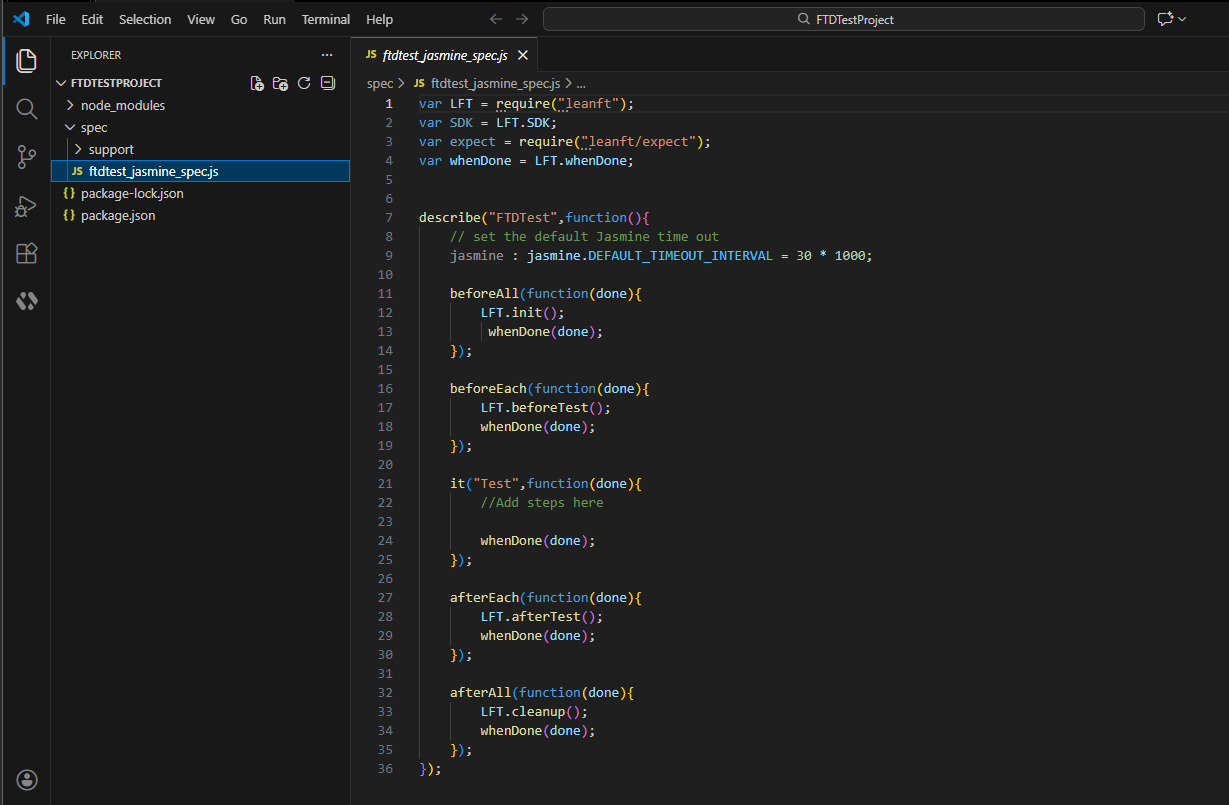Close the ftdtest_jasmine_spec.js tab
The height and width of the screenshot is (805, 1229).
pos(521,55)
